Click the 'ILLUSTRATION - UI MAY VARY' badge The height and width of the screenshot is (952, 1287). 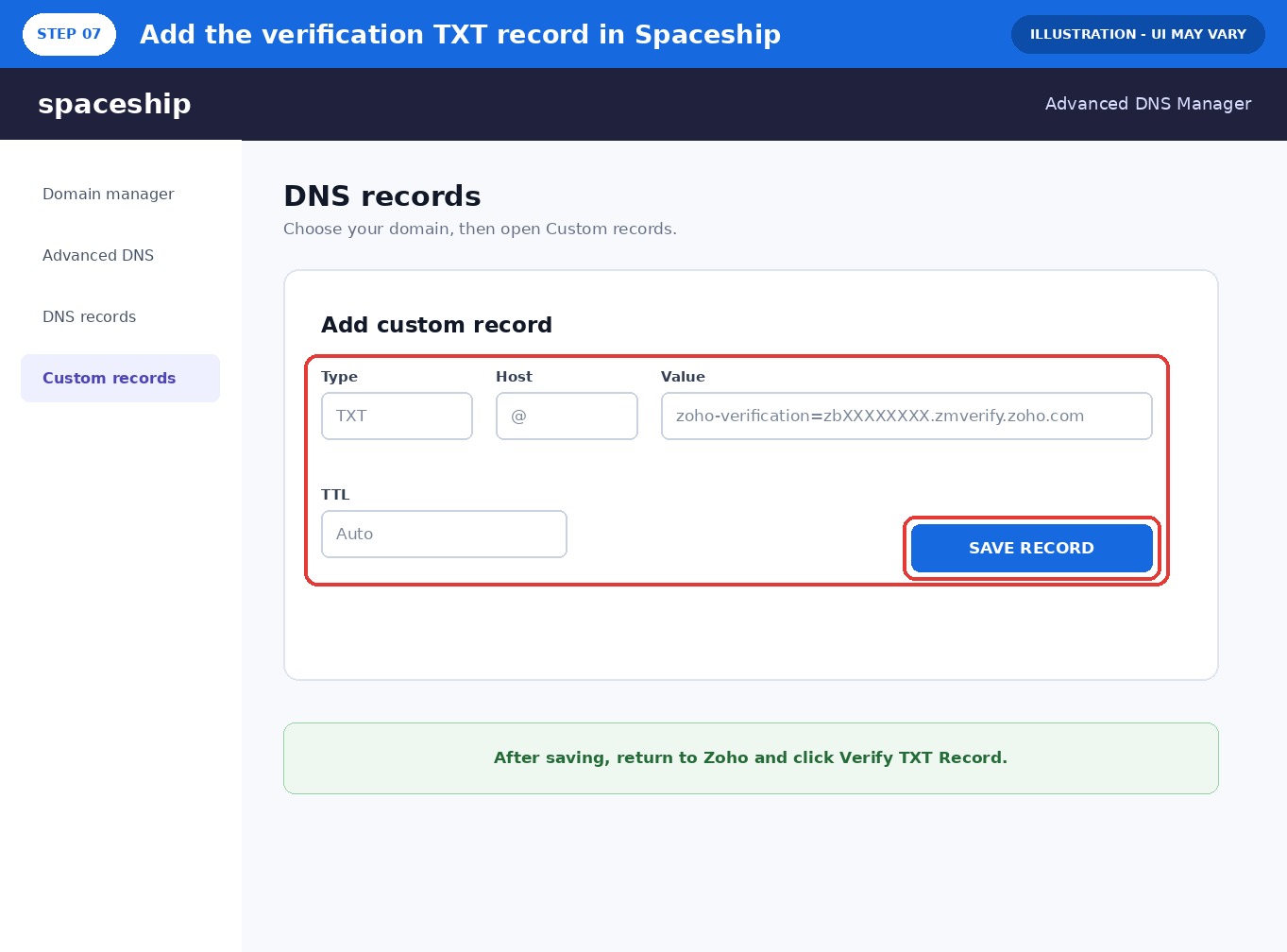click(x=1138, y=34)
